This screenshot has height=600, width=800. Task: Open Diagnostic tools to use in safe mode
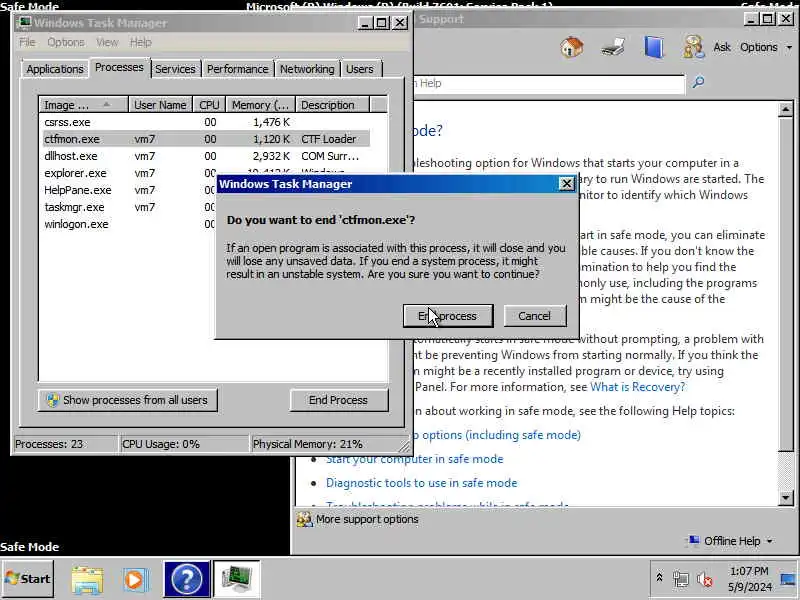point(421,483)
